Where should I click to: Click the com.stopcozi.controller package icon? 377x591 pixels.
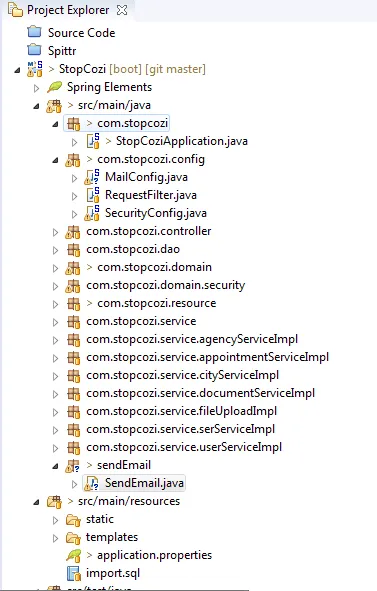(x=73, y=232)
